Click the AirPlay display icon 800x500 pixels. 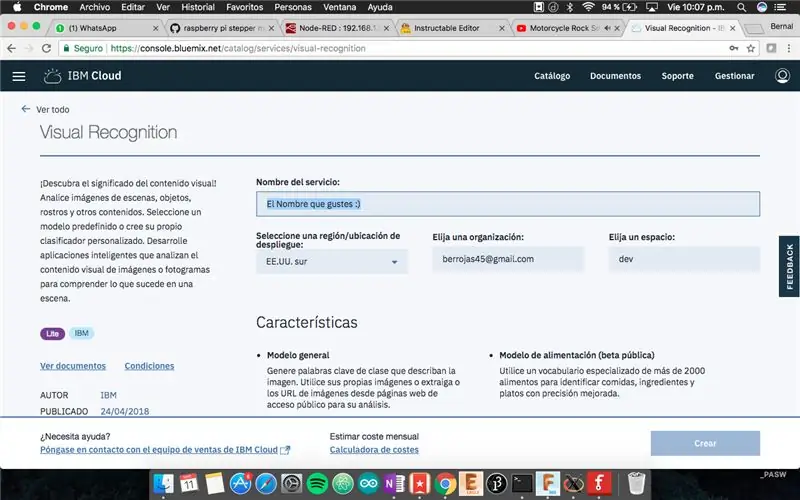coord(652,7)
